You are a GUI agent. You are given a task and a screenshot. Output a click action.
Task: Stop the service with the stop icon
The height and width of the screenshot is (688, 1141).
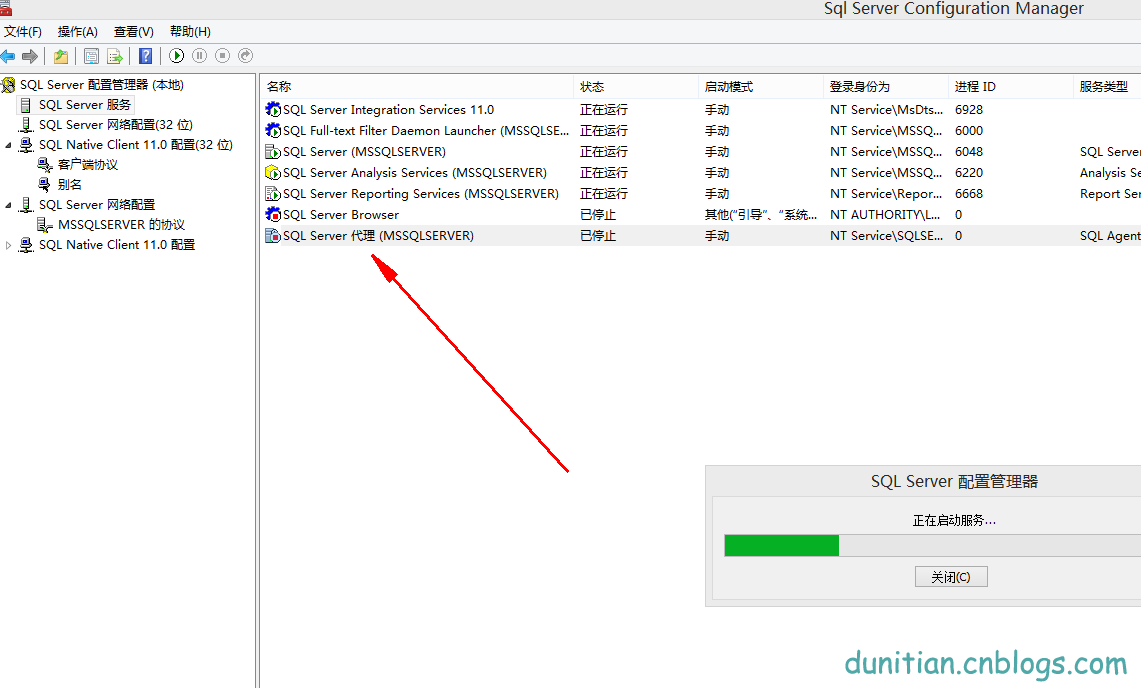pyautogui.click(x=223, y=55)
